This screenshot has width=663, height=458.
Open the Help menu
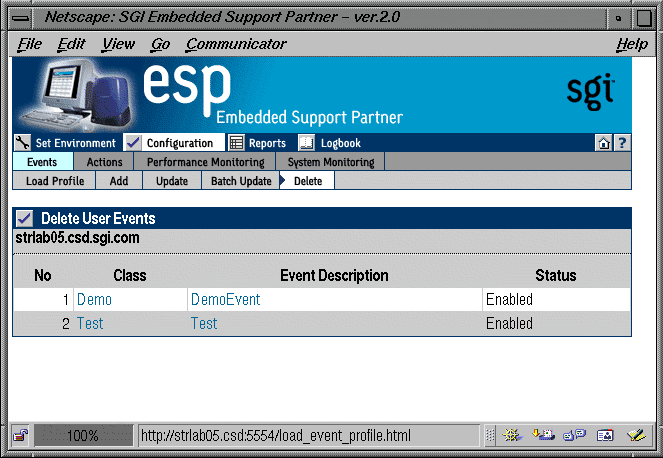[x=631, y=44]
